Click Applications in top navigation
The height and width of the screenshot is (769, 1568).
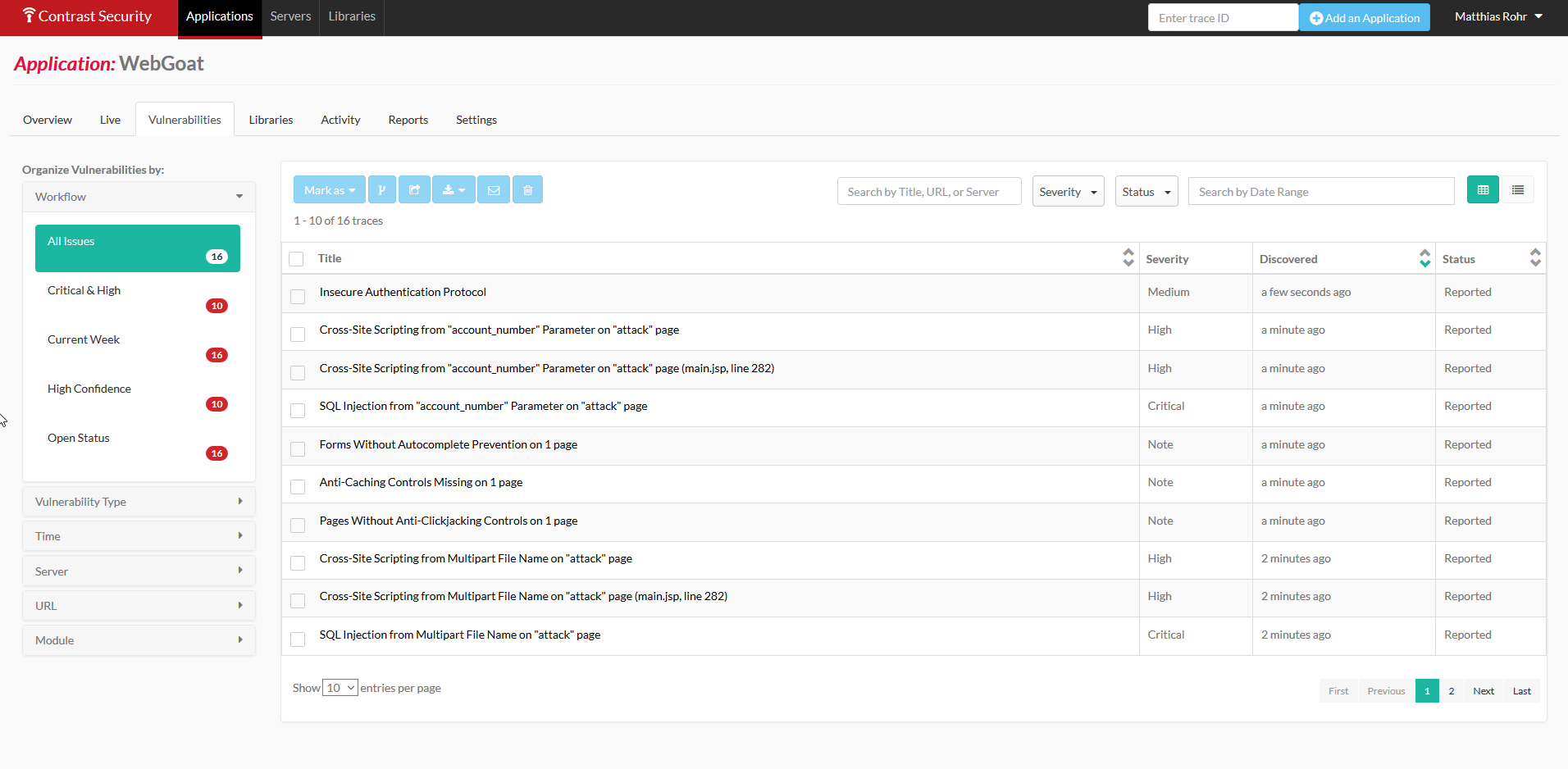point(220,16)
